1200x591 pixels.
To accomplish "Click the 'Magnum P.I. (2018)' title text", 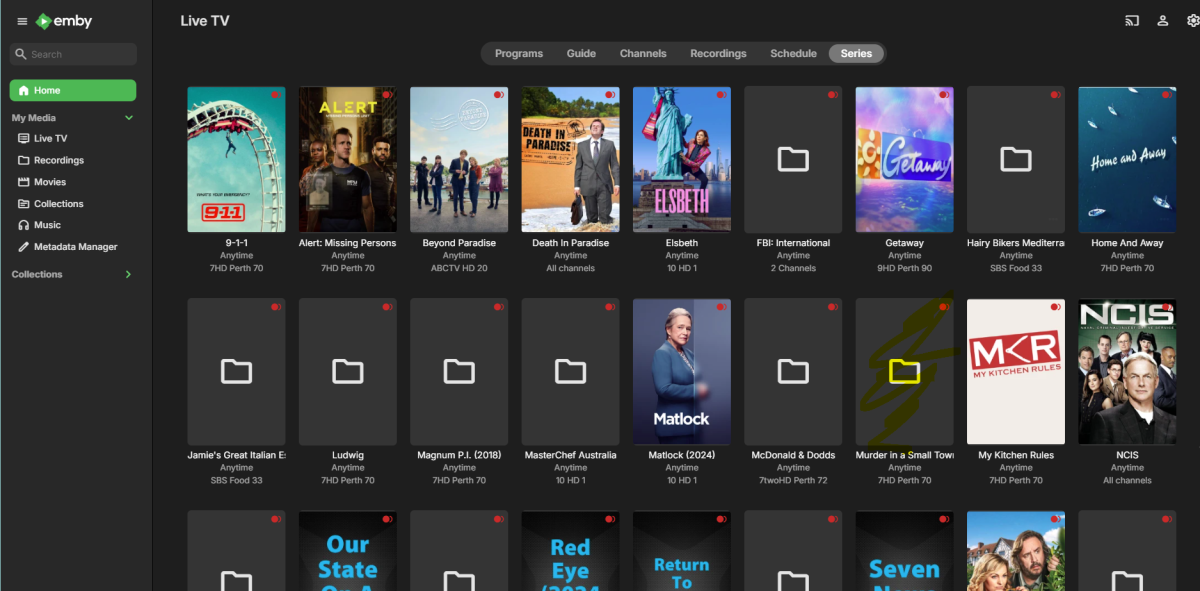I will (459, 455).
